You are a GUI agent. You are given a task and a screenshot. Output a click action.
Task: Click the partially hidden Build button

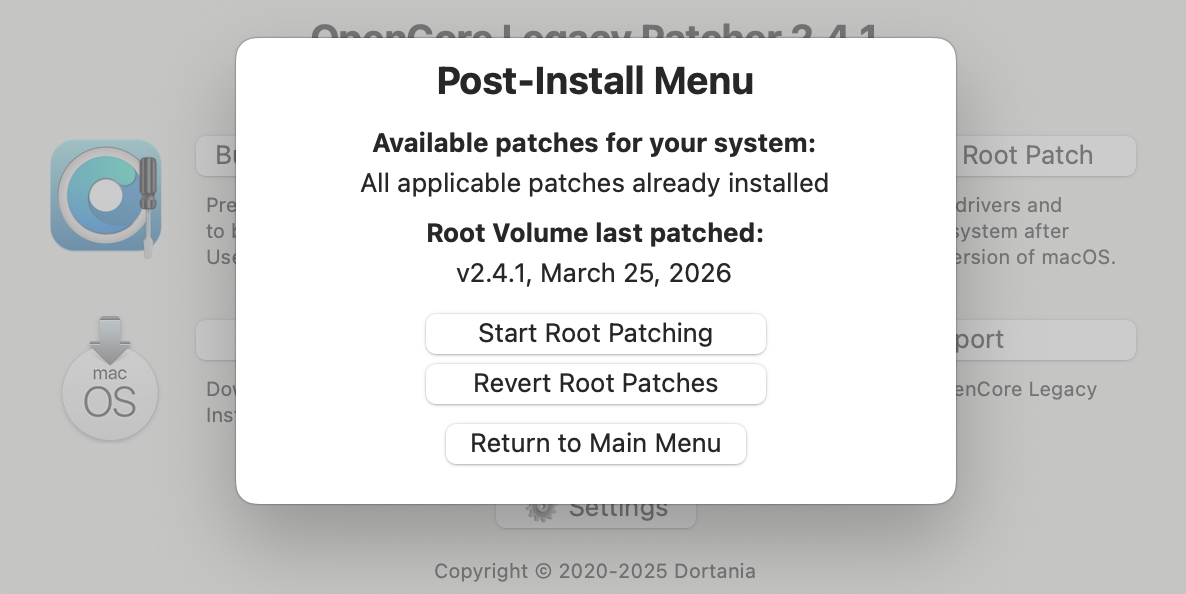pos(214,156)
